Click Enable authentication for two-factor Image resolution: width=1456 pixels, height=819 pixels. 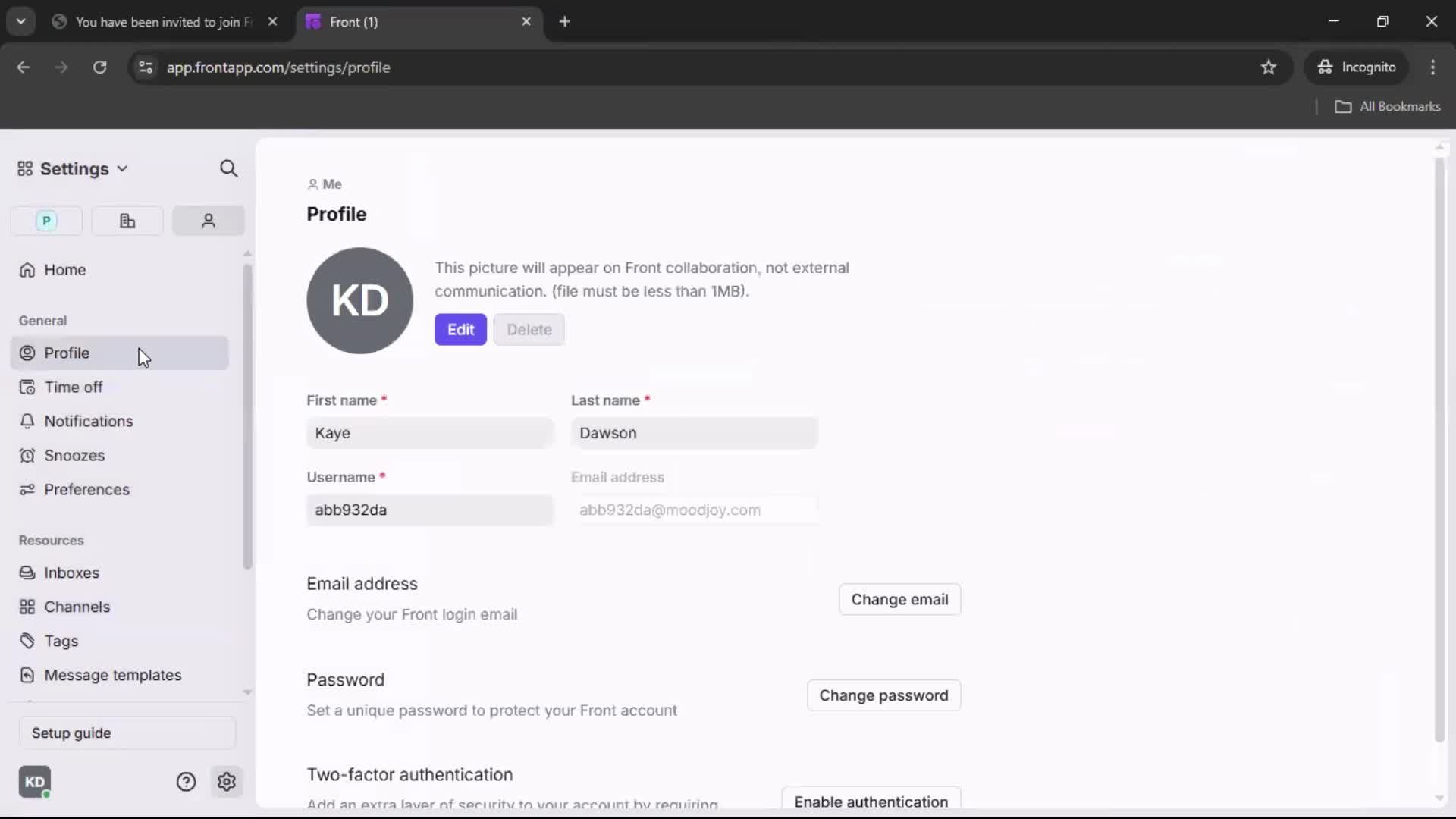pyautogui.click(x=871, y=801)
